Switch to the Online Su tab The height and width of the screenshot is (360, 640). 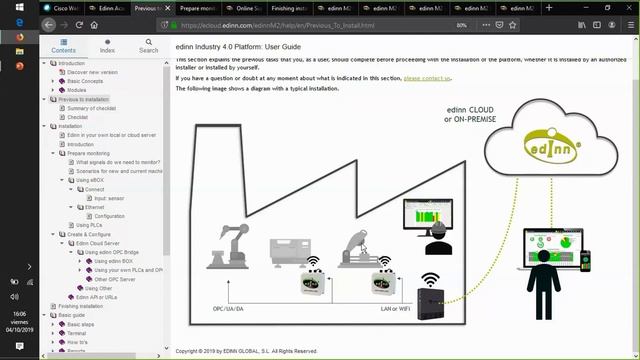coord(244,8)
